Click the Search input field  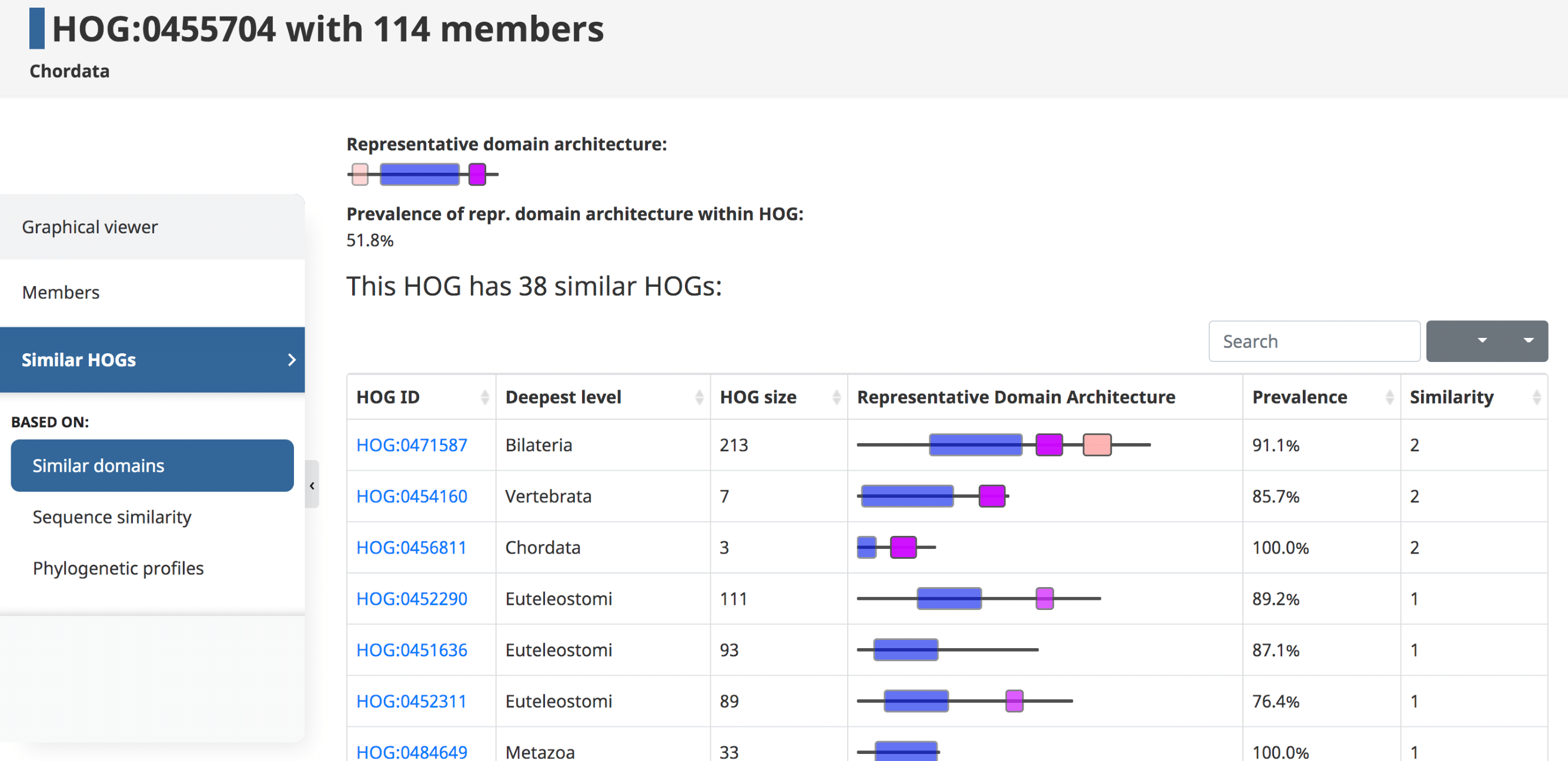point(1313,341)
